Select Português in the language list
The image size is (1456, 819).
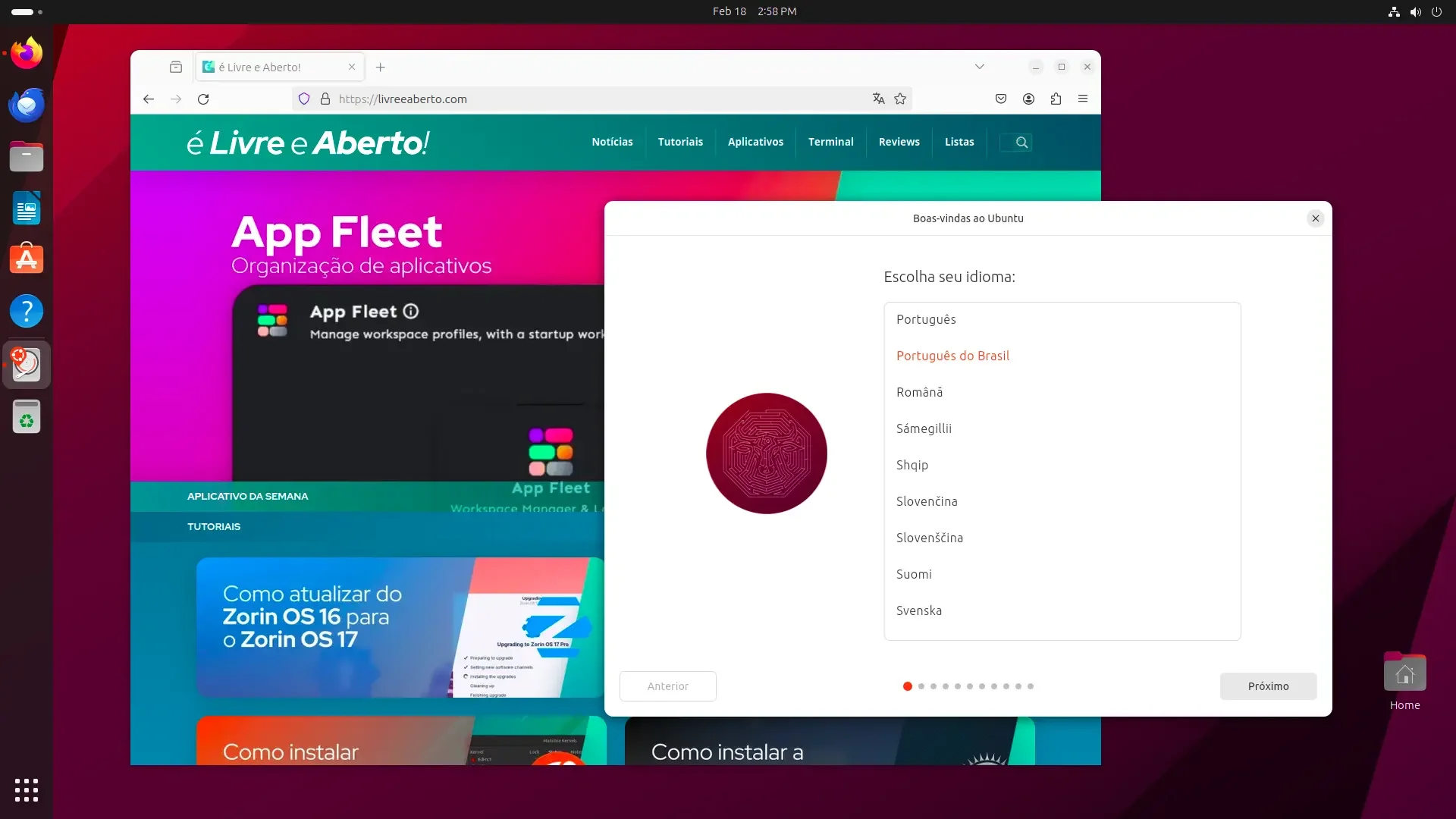coord(1062,319)
